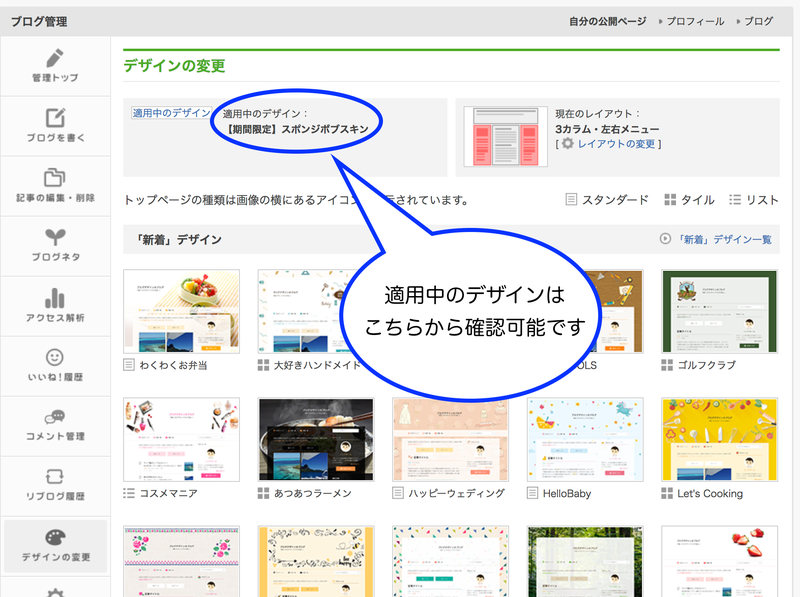Open いいね!履歴 smiley icon
800x597 pixels.
tap(55, 357)
